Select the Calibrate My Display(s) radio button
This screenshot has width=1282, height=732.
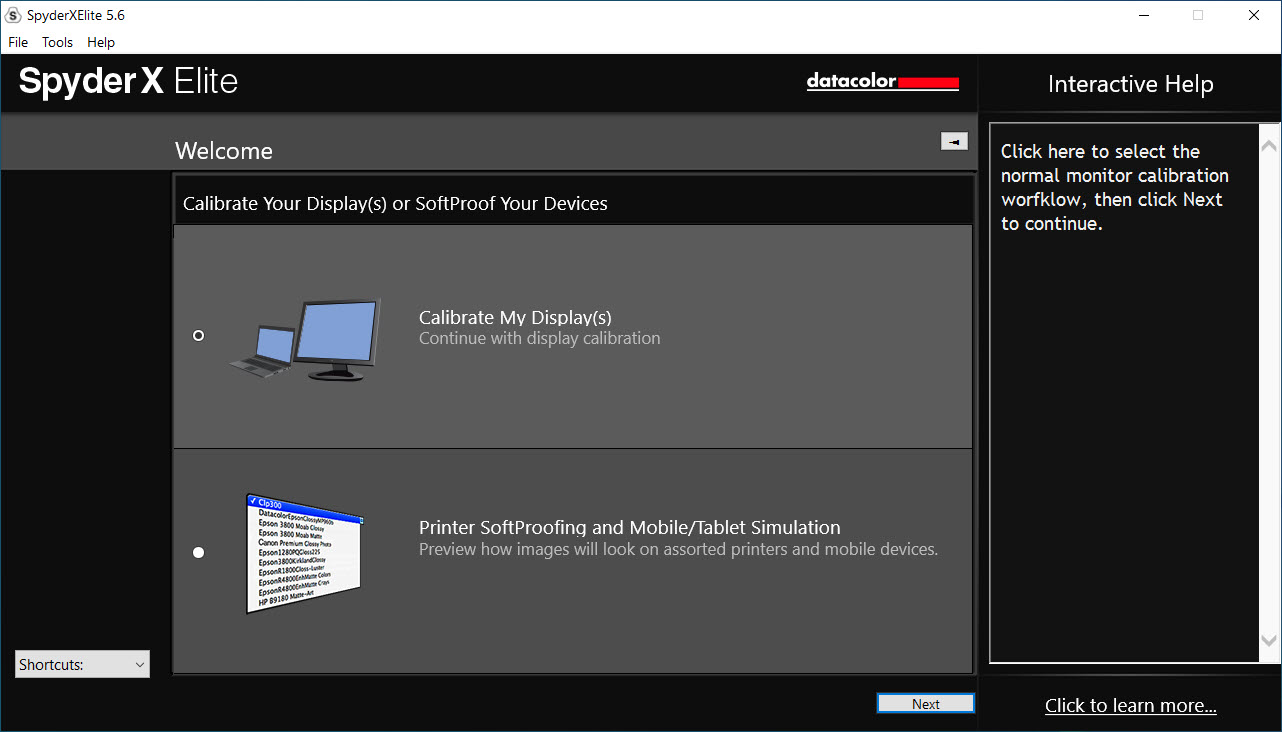click(198, 335)
